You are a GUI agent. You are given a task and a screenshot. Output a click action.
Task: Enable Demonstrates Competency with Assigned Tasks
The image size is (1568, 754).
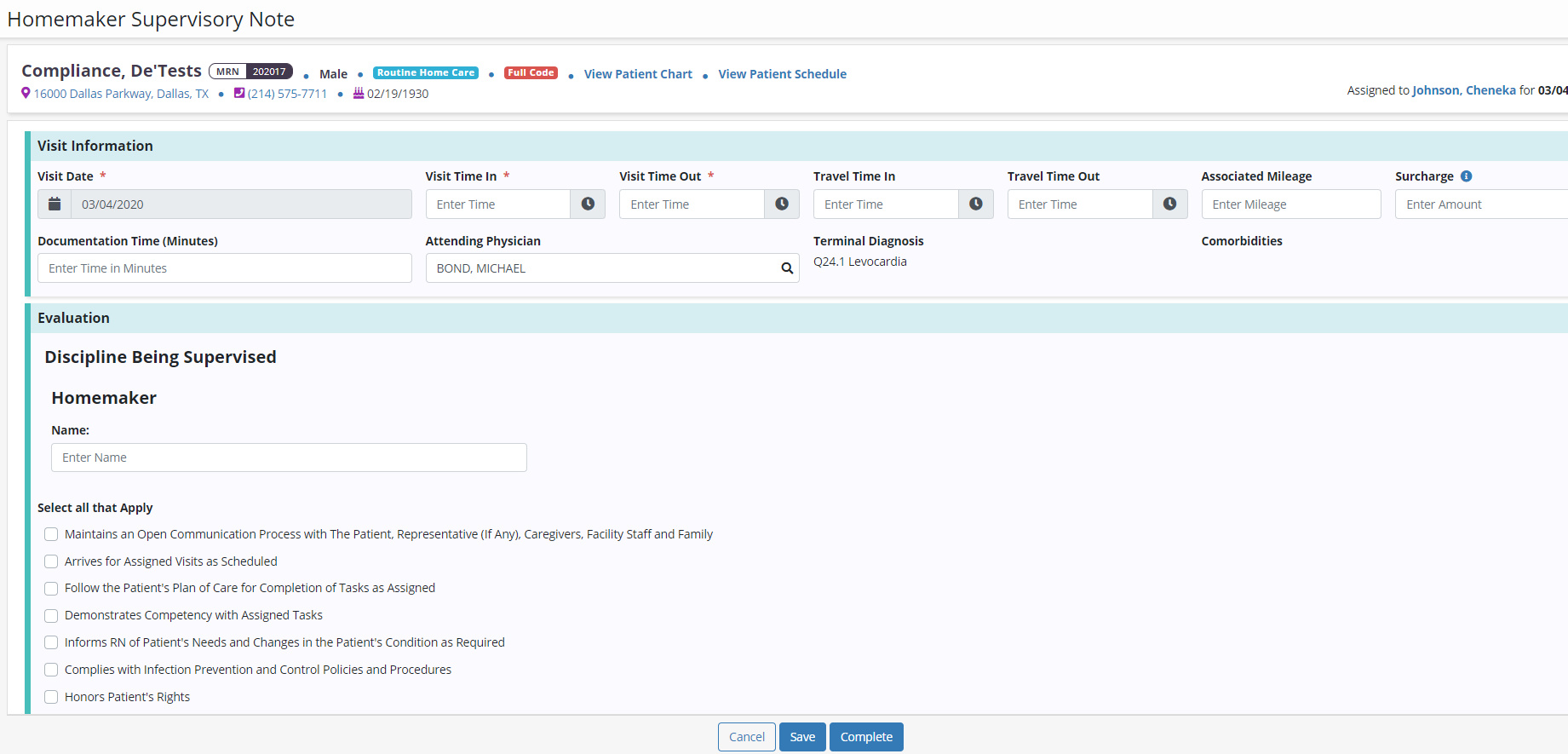pyautogui.click(x=51, y=616)
